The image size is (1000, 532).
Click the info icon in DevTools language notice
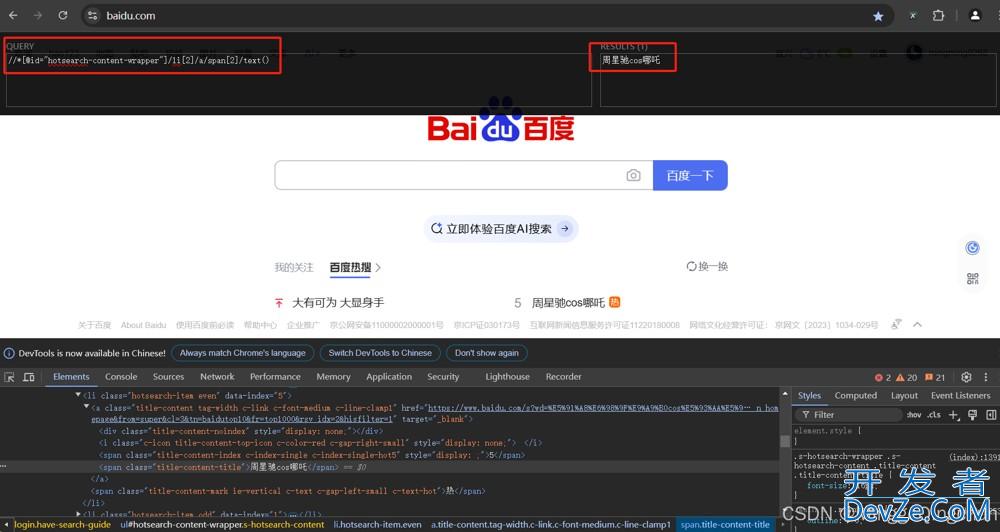click(9, 353)
